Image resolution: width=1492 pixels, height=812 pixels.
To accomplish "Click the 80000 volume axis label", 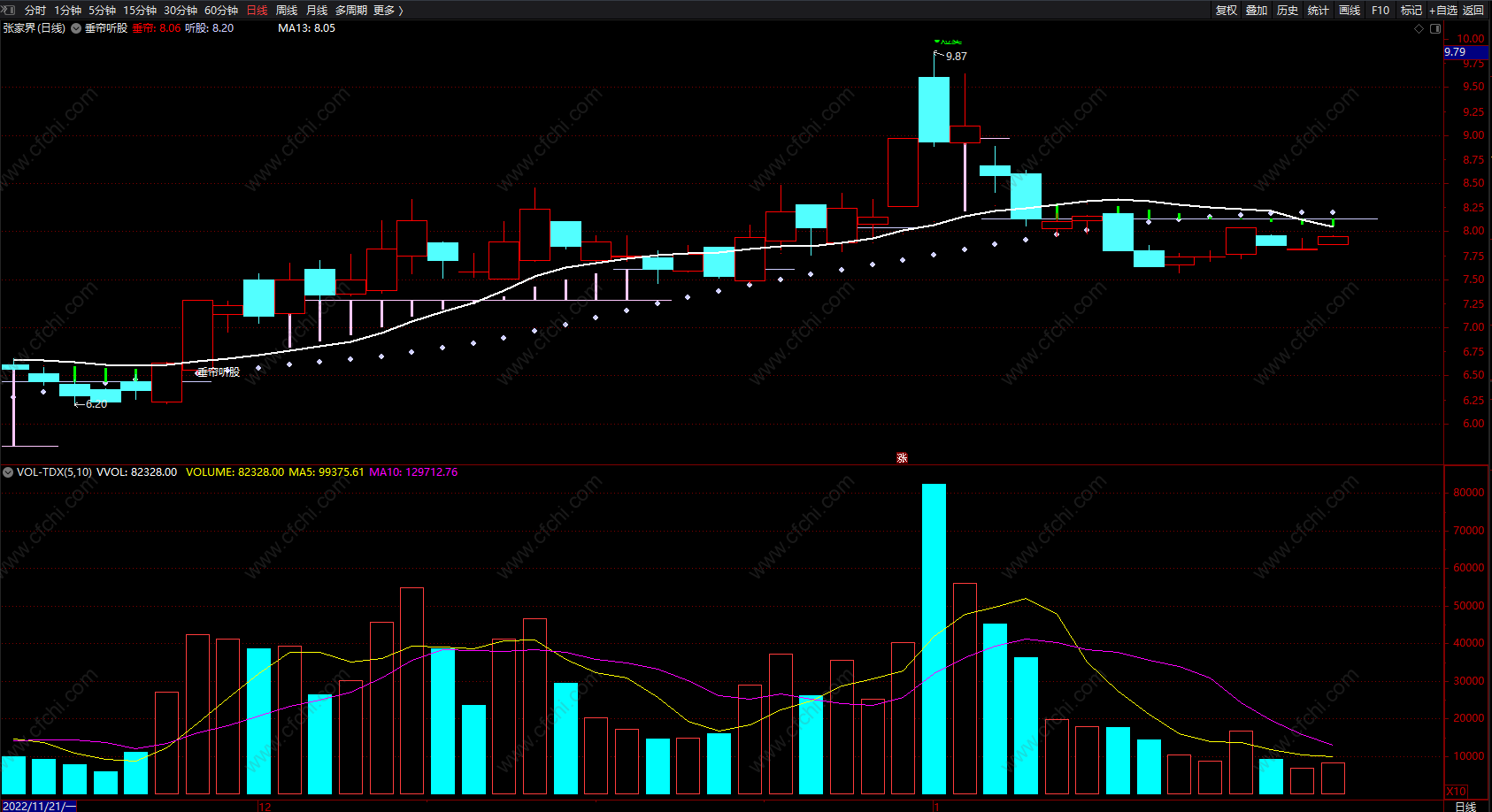I will click(1469, 493).
